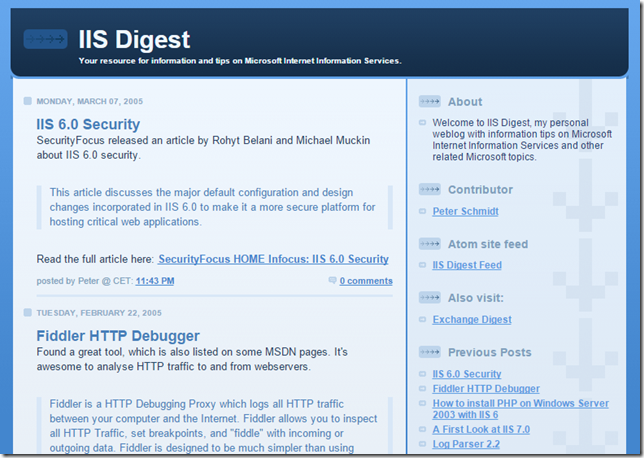This screenshot has height=458, width=644.
Task: Click the date text Monday, March 07, 2005
Action: click(x=90, y=101)
